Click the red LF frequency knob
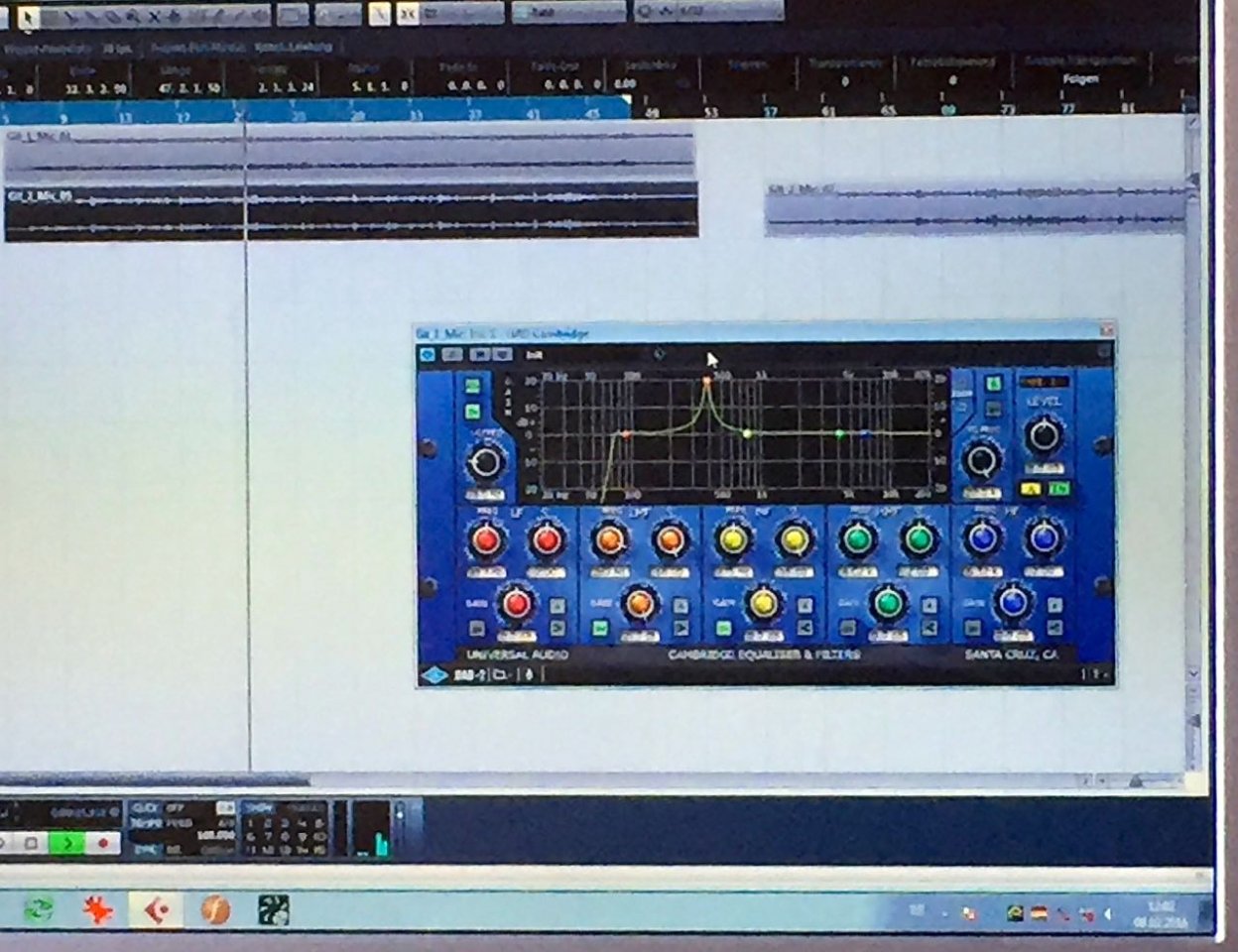1238x952 pixels. [486, 539]
